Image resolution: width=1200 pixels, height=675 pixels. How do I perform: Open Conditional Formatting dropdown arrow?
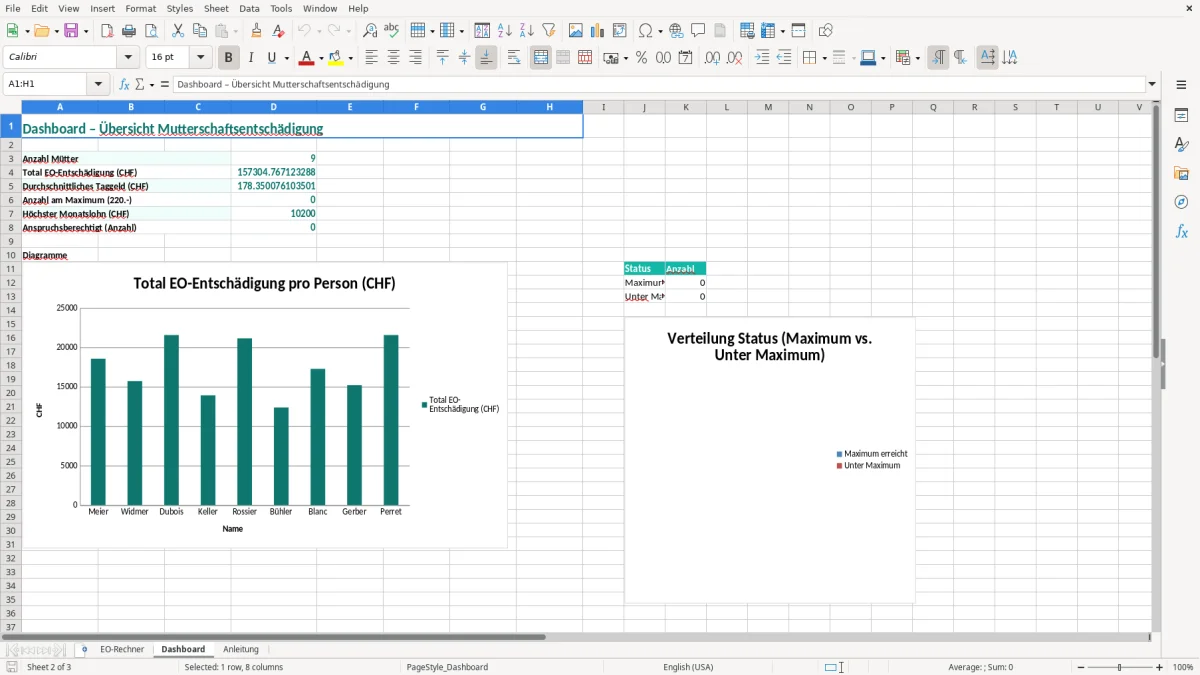pos(917,58)
